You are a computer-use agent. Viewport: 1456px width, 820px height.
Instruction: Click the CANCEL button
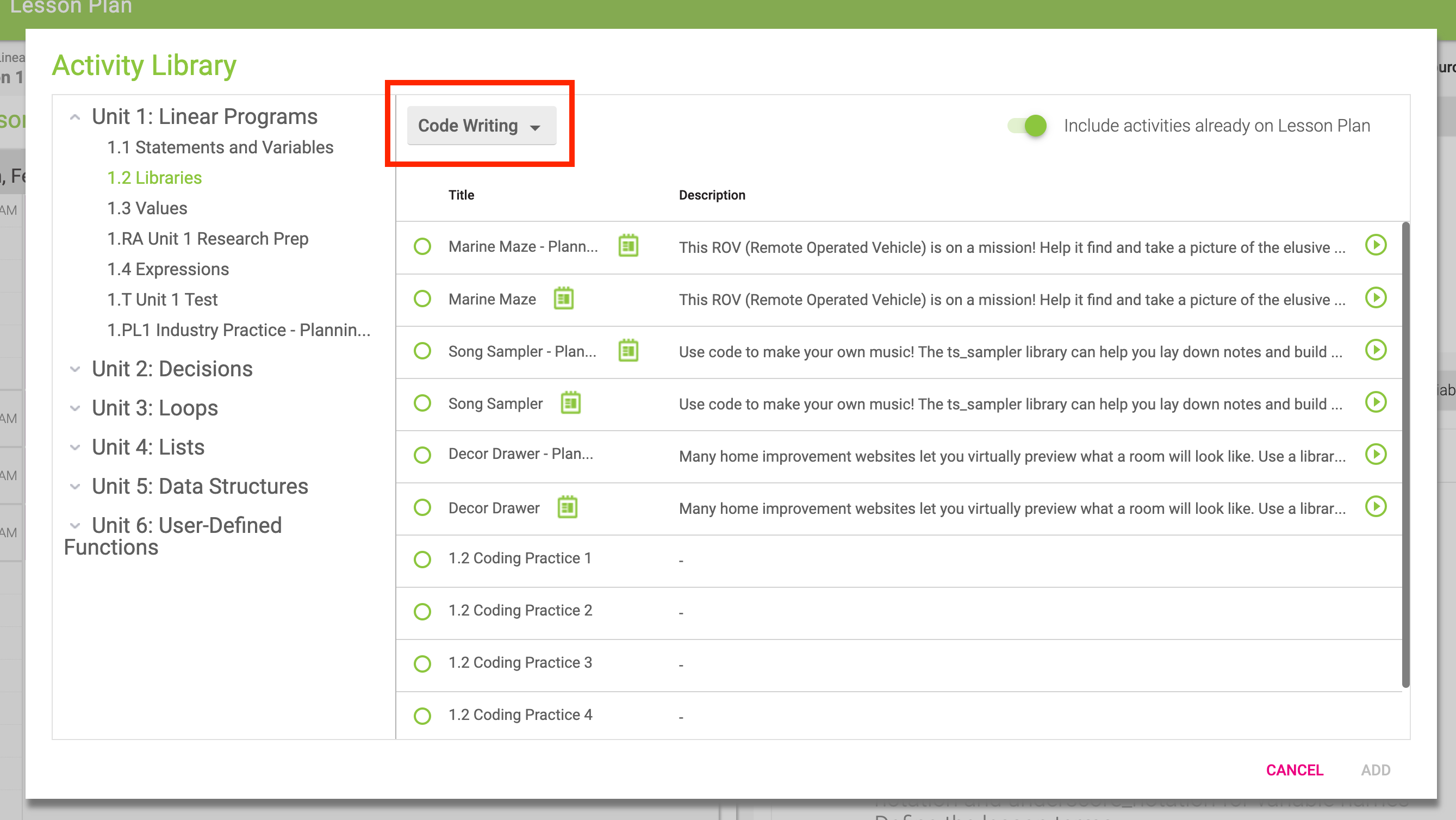click(1295, 771)
